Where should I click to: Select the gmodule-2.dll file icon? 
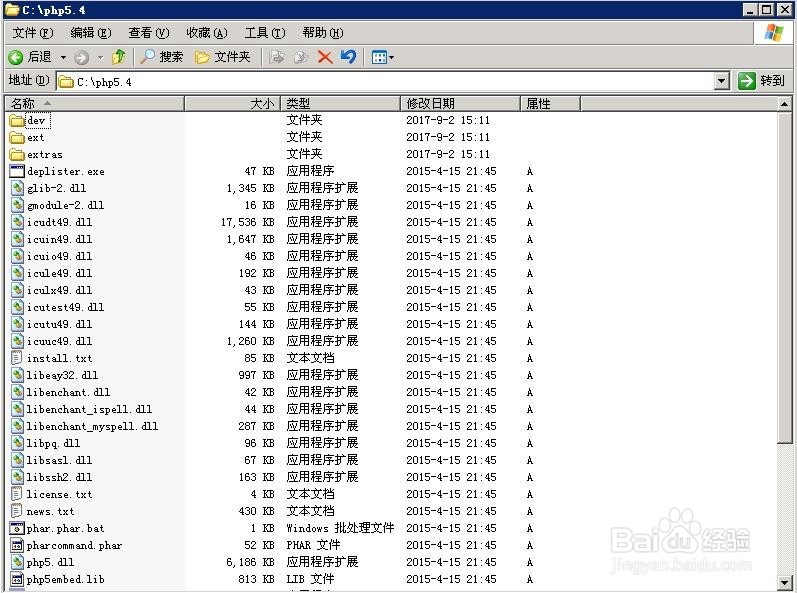[17, 205]
